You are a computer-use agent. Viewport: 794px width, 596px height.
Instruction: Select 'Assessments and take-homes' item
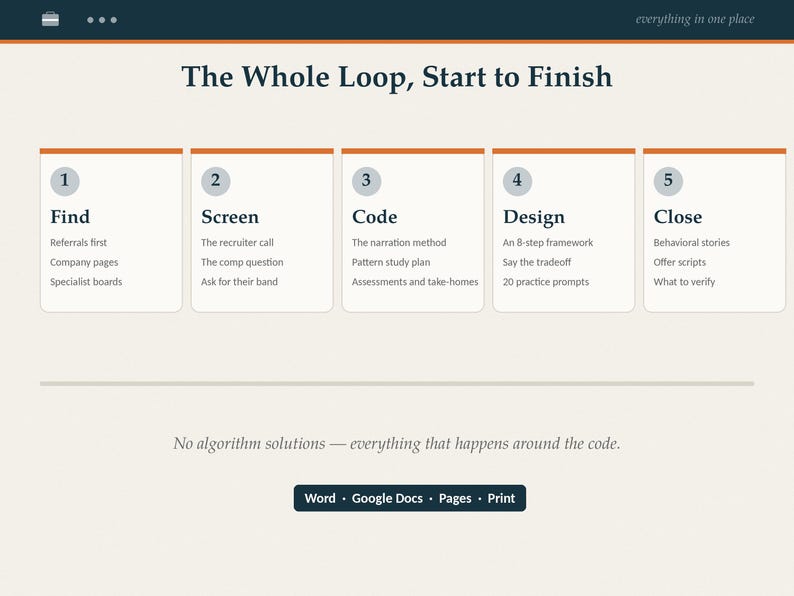tap(415, 282)
